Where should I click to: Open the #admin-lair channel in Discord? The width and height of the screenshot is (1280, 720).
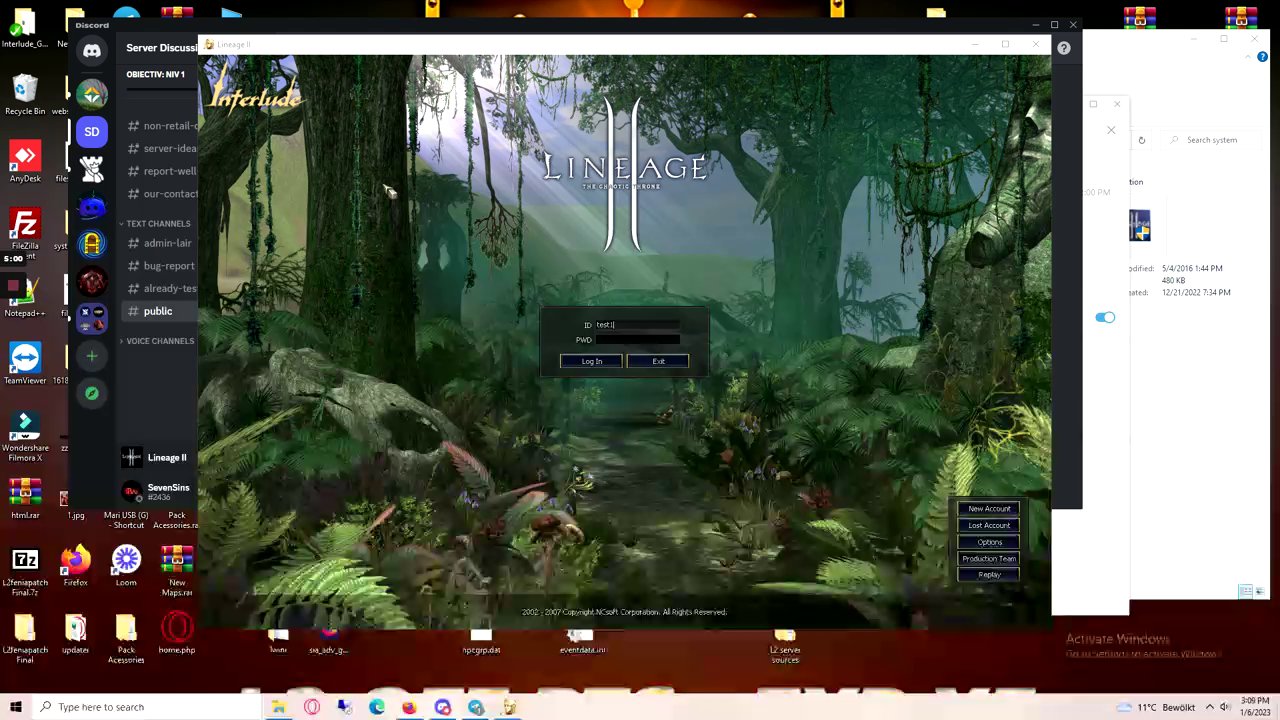162,243
